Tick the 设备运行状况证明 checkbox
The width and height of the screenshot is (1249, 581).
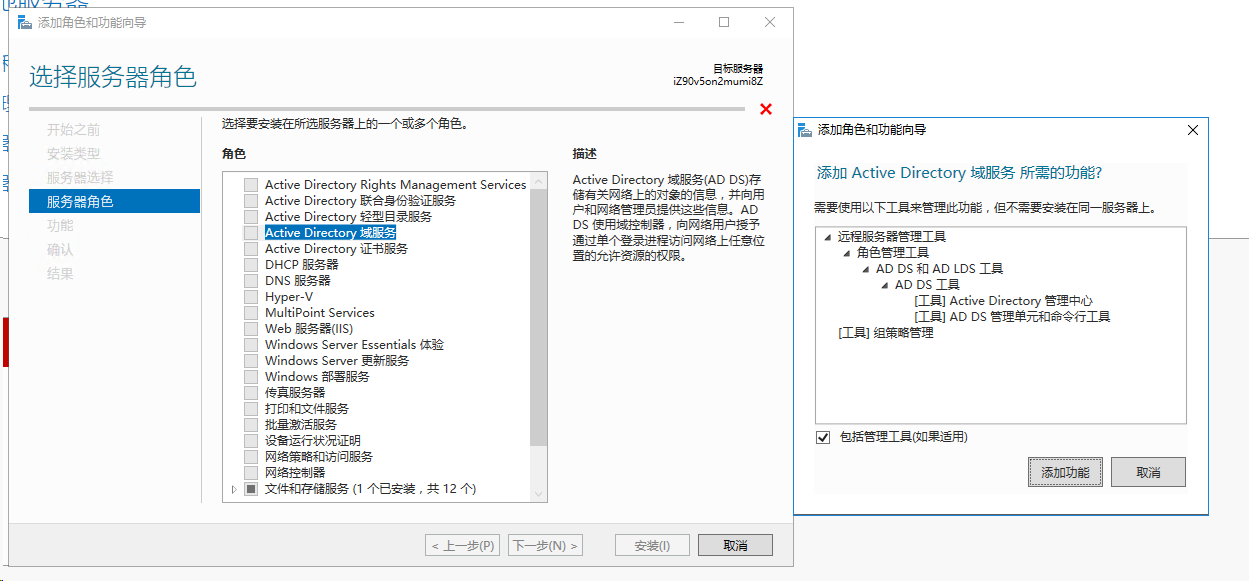pos(251,441)
